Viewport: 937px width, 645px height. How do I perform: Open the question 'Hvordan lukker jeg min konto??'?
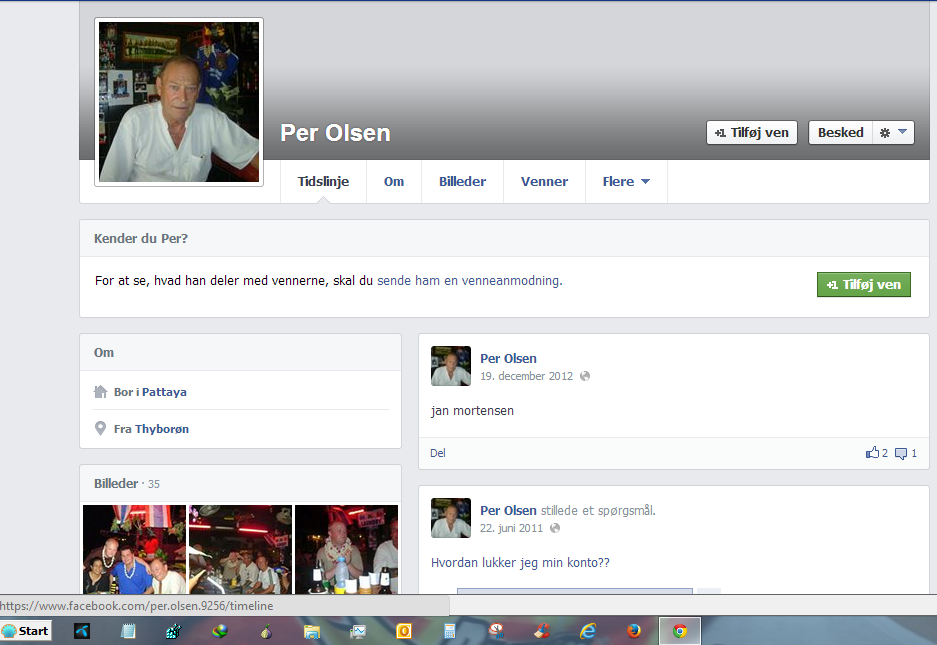point(520,563)
